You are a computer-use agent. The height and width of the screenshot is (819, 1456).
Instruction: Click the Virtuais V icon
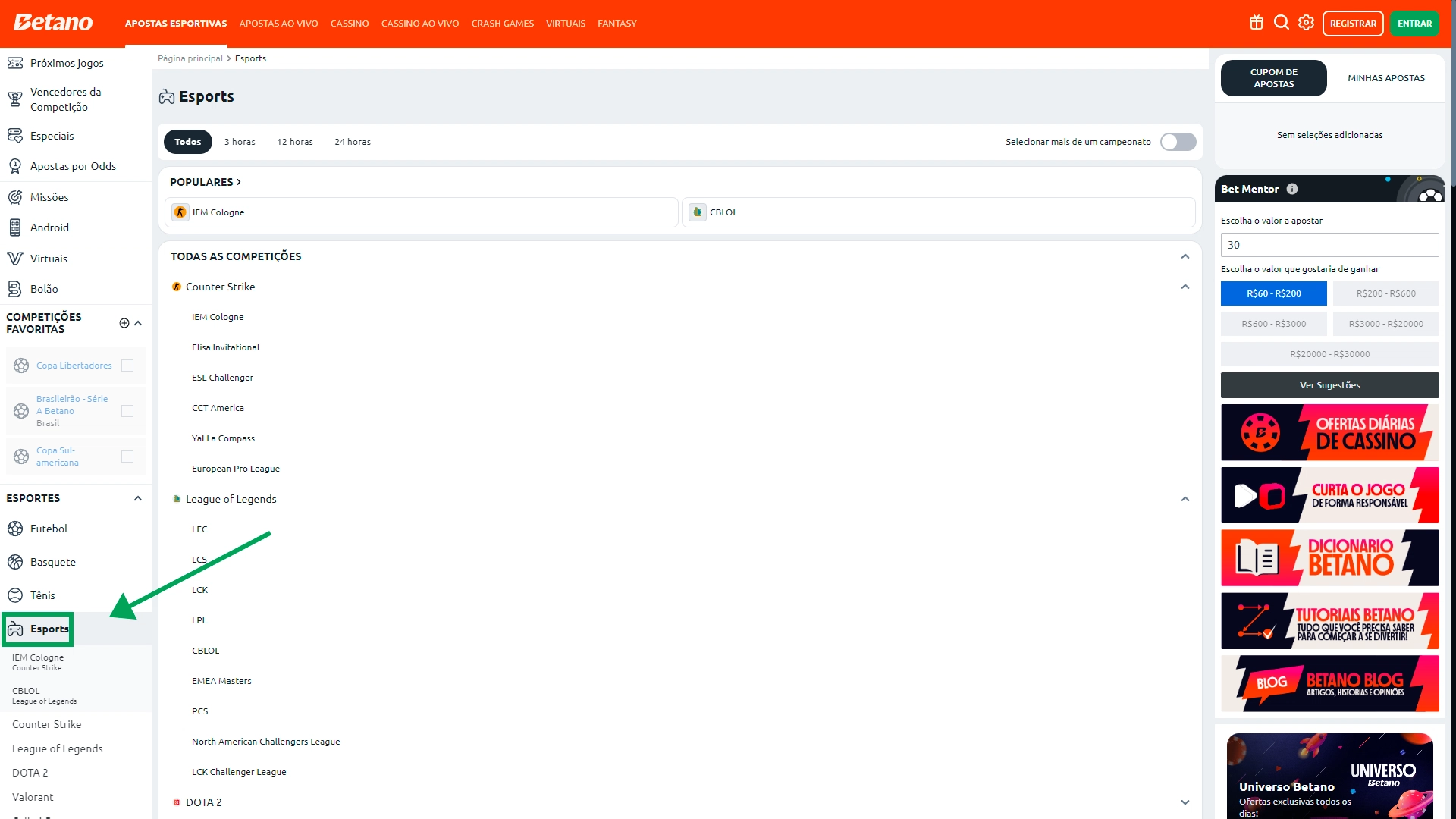click(x=15, y=259)
